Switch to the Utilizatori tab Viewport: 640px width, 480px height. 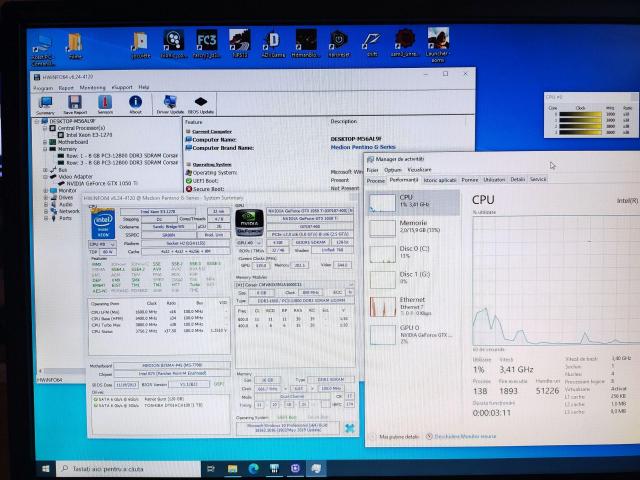(494, 180)
